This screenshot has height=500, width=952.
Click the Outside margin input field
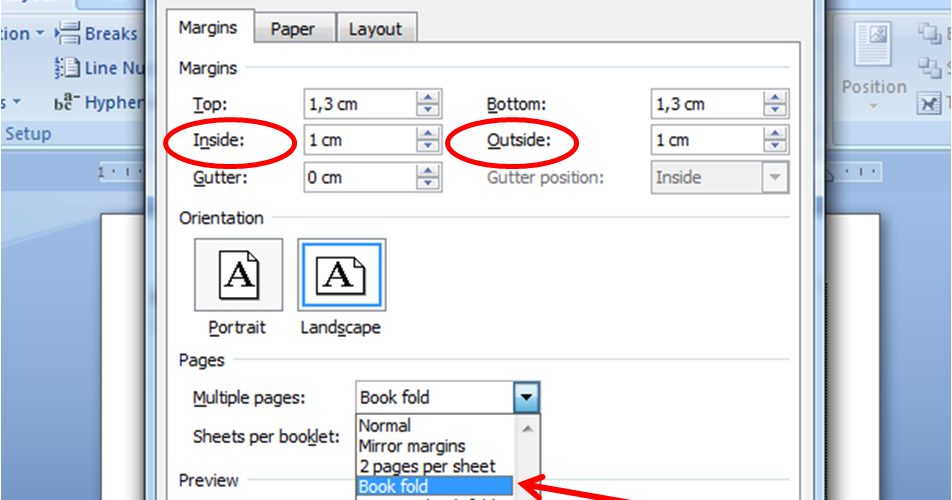(707, 140)
